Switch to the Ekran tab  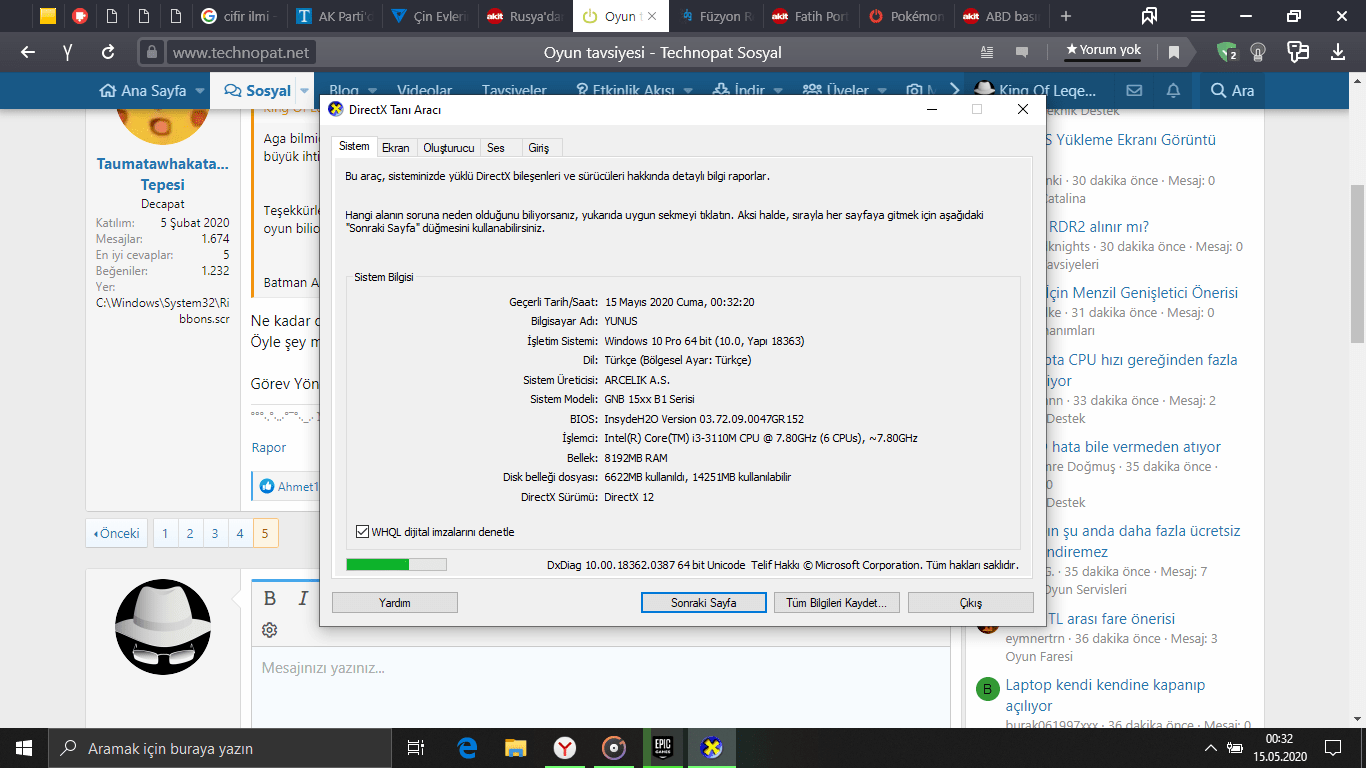(x=396, y=148)
